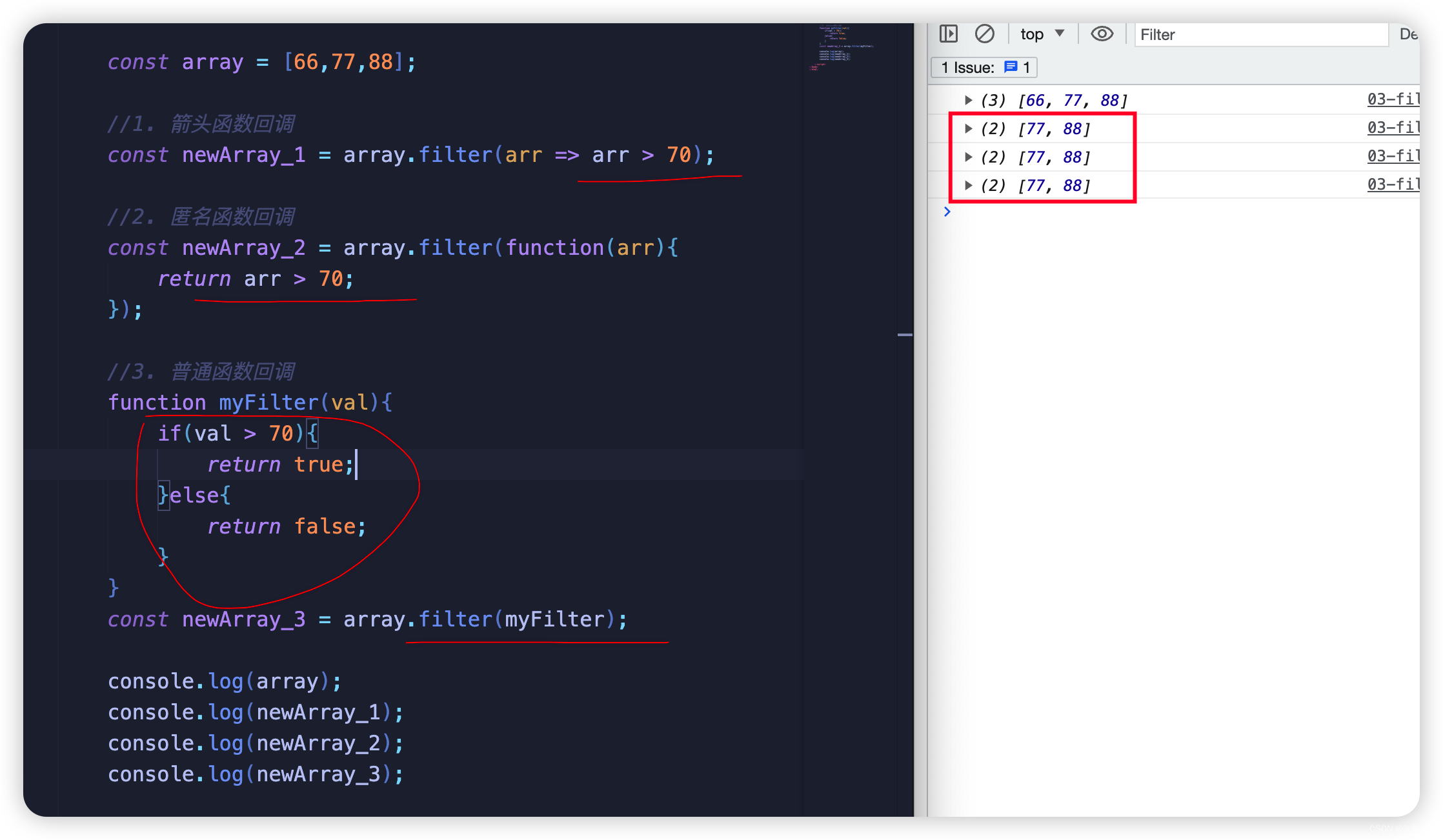Open the top JavaScript context dropdown
Viewport: 1443px width, 840px height.
[x=1042, y=34]
